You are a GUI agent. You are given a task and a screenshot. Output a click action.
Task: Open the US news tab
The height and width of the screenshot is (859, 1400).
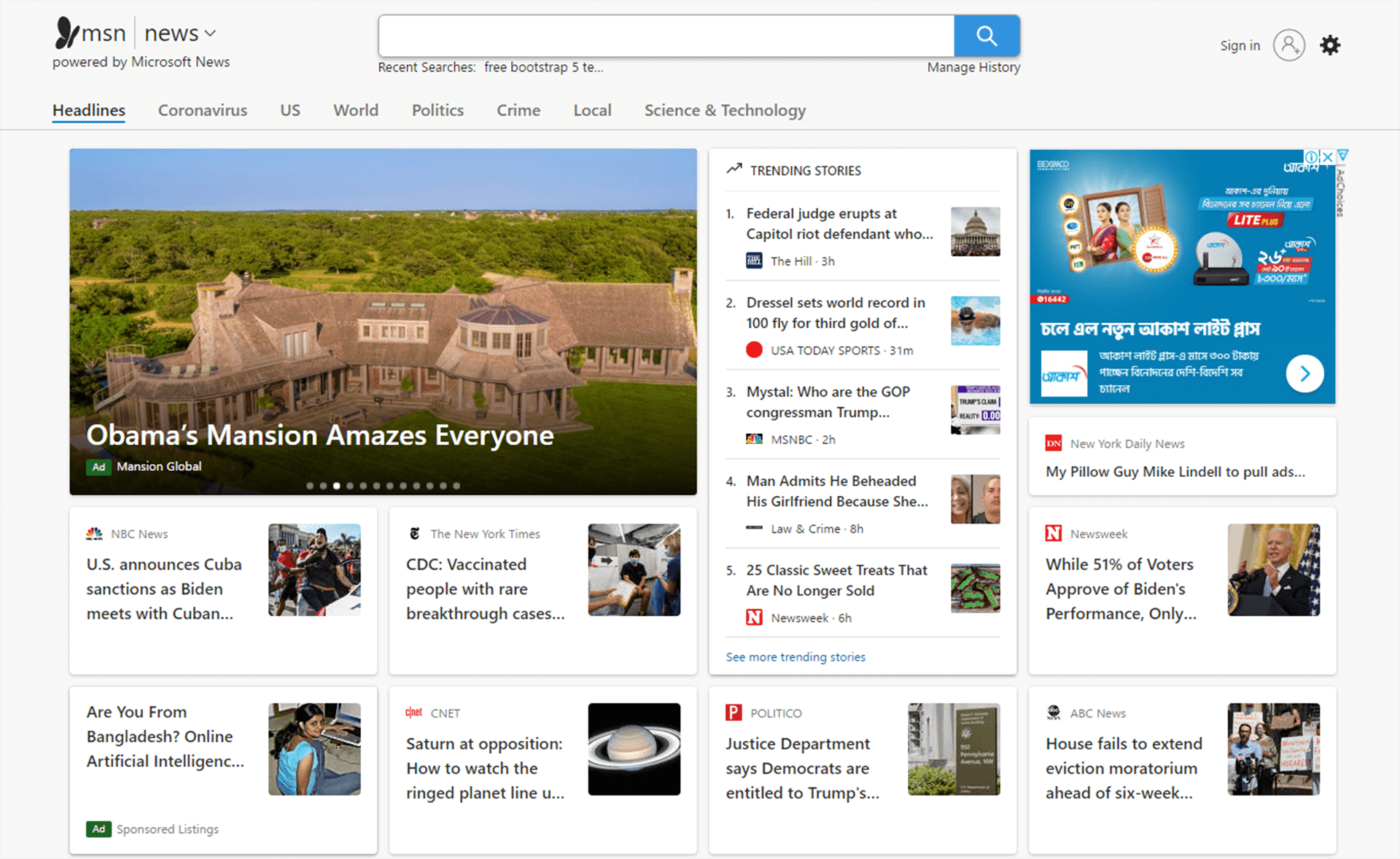[290, 110]
